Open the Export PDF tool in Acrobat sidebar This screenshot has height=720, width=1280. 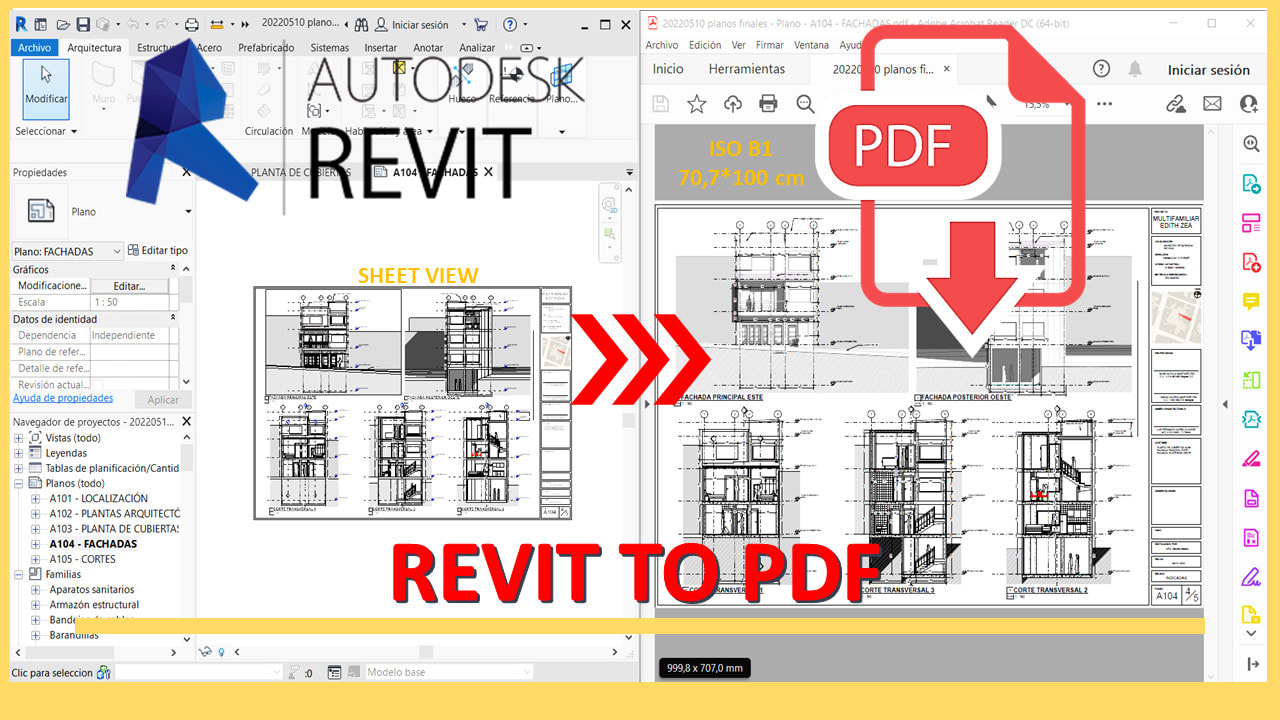click(x=1251, y=183)
